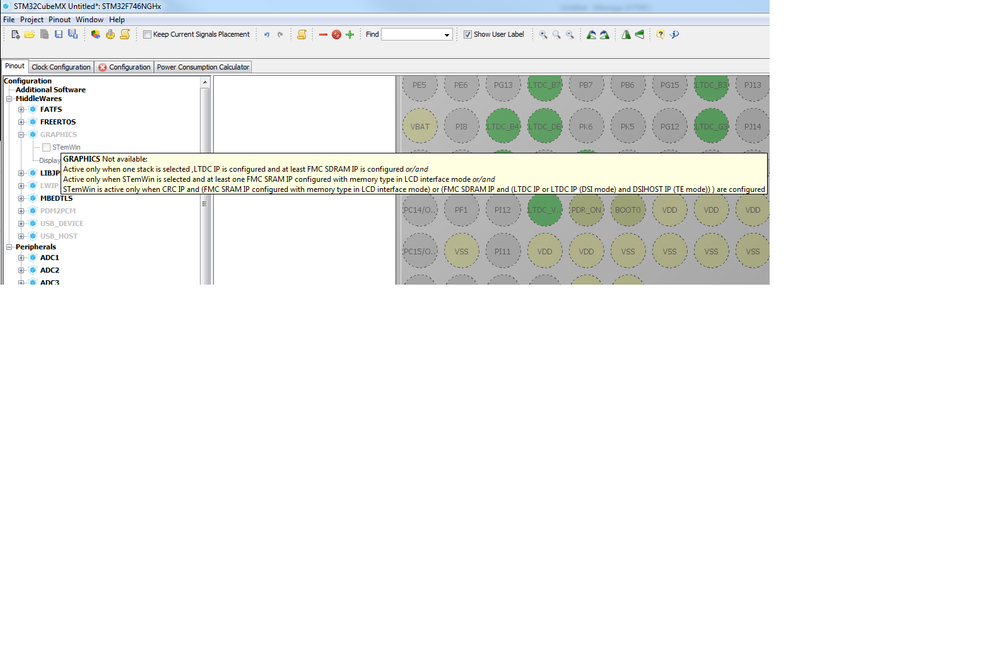Open the File menu
The width and height of the screenshot is (998, 645).
coord(9,20)
